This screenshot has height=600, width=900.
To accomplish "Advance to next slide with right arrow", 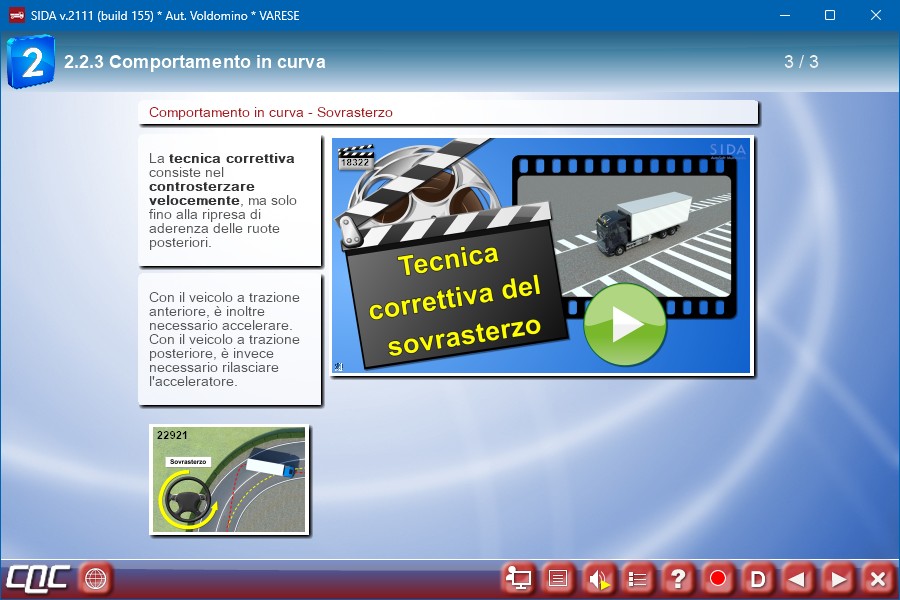I will pyautogui.click(x=838, y=578).
